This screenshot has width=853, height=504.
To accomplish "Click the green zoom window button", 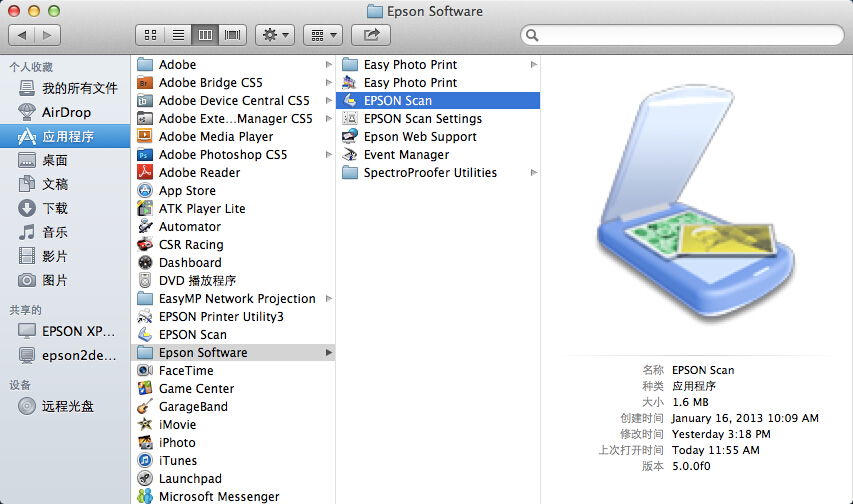I will (54, 11).
